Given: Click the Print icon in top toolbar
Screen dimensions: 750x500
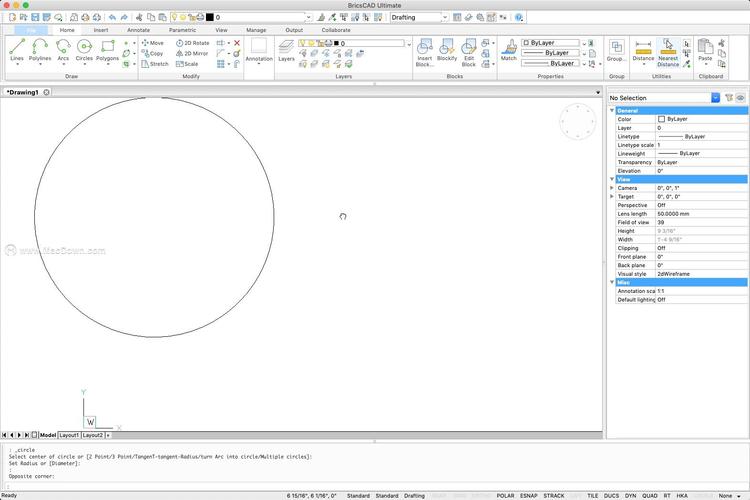Looking at the screenshot, I should click(85, 17).
